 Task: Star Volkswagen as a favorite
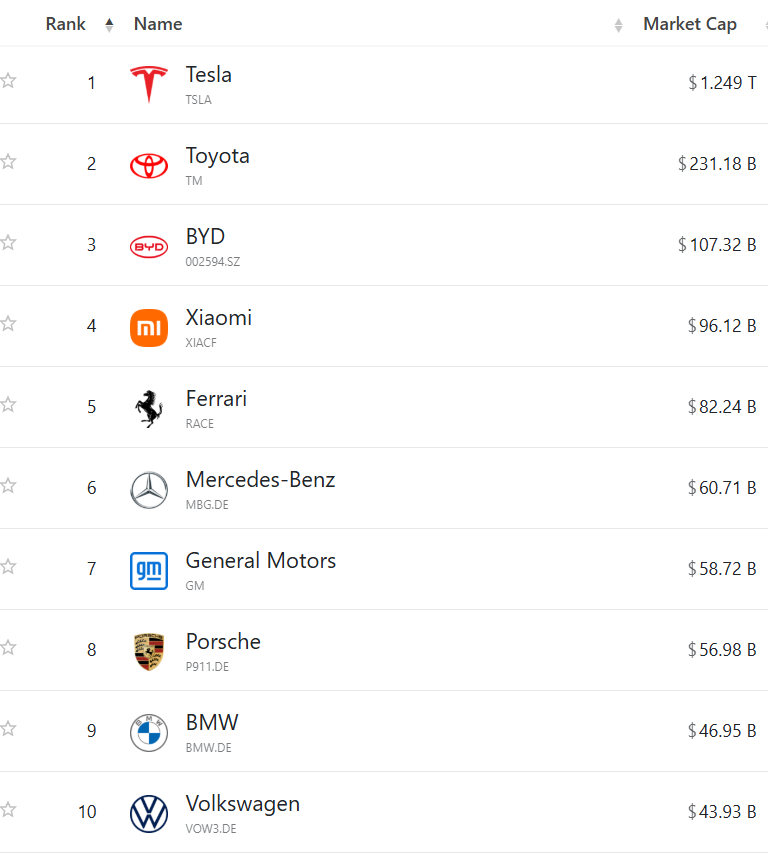9,810
